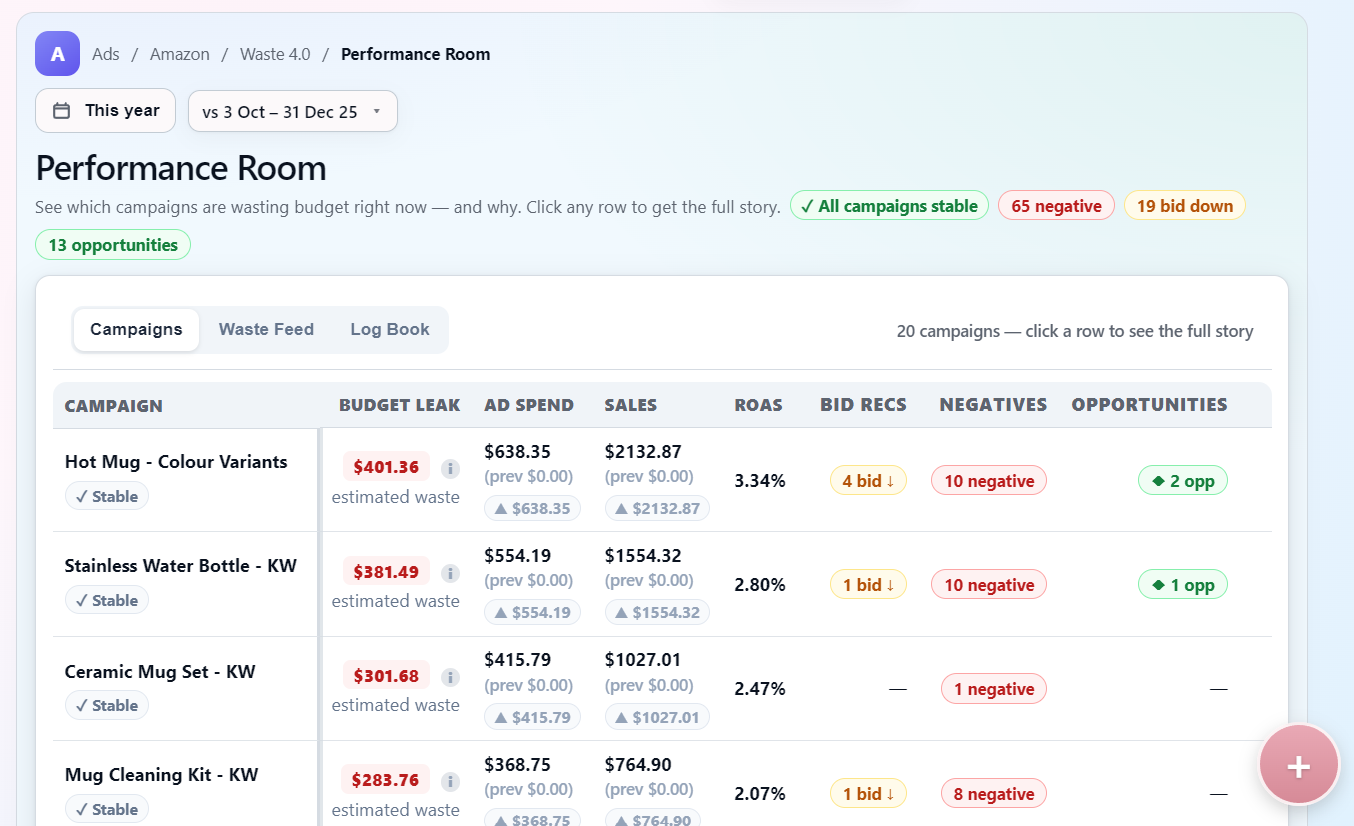This screenshot has height=826, width=1354.
Task: Switch to the Campaigns tab
Action: 136,330
